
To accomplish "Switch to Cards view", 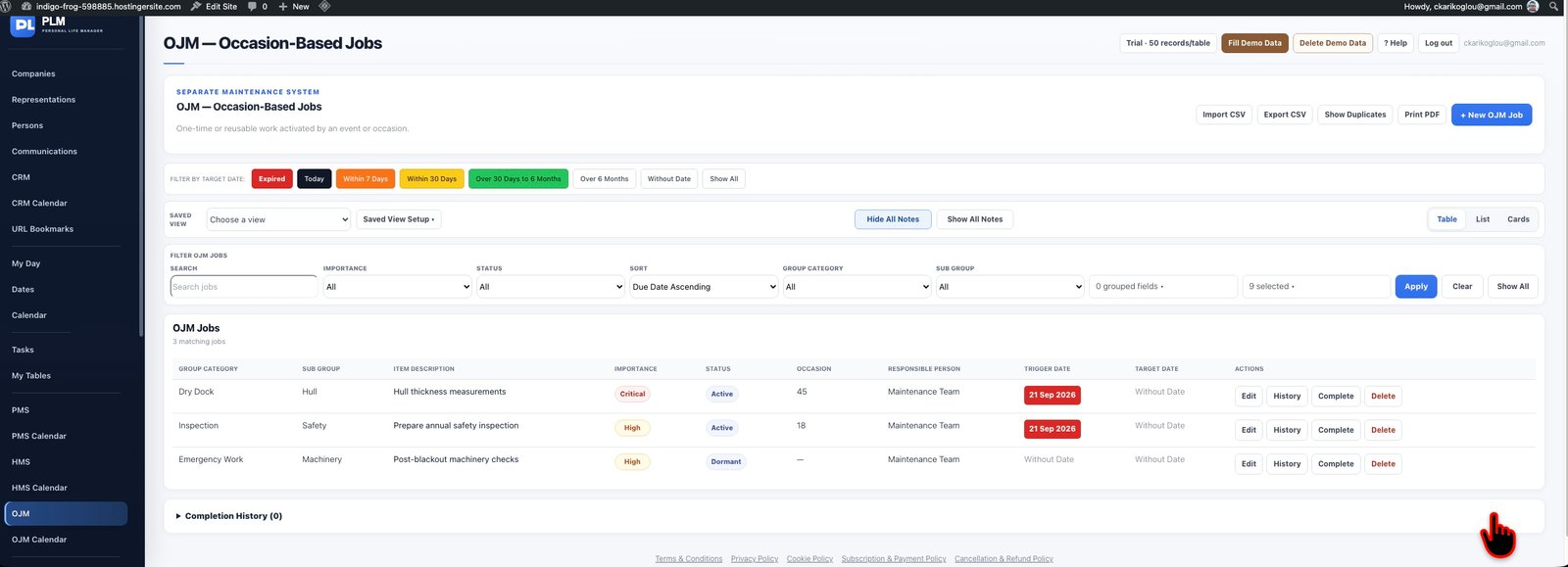I will click(1518, 219).
